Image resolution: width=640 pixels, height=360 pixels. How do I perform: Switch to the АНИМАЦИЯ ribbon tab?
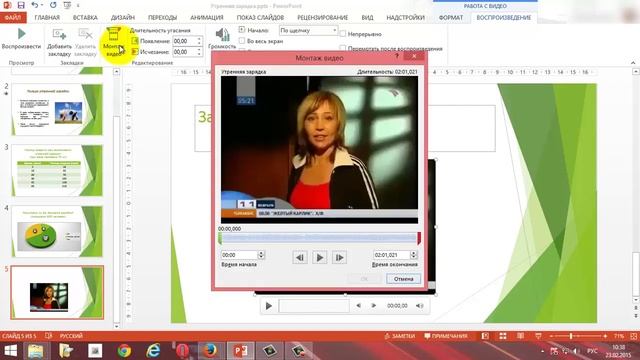tap(207, 18)
